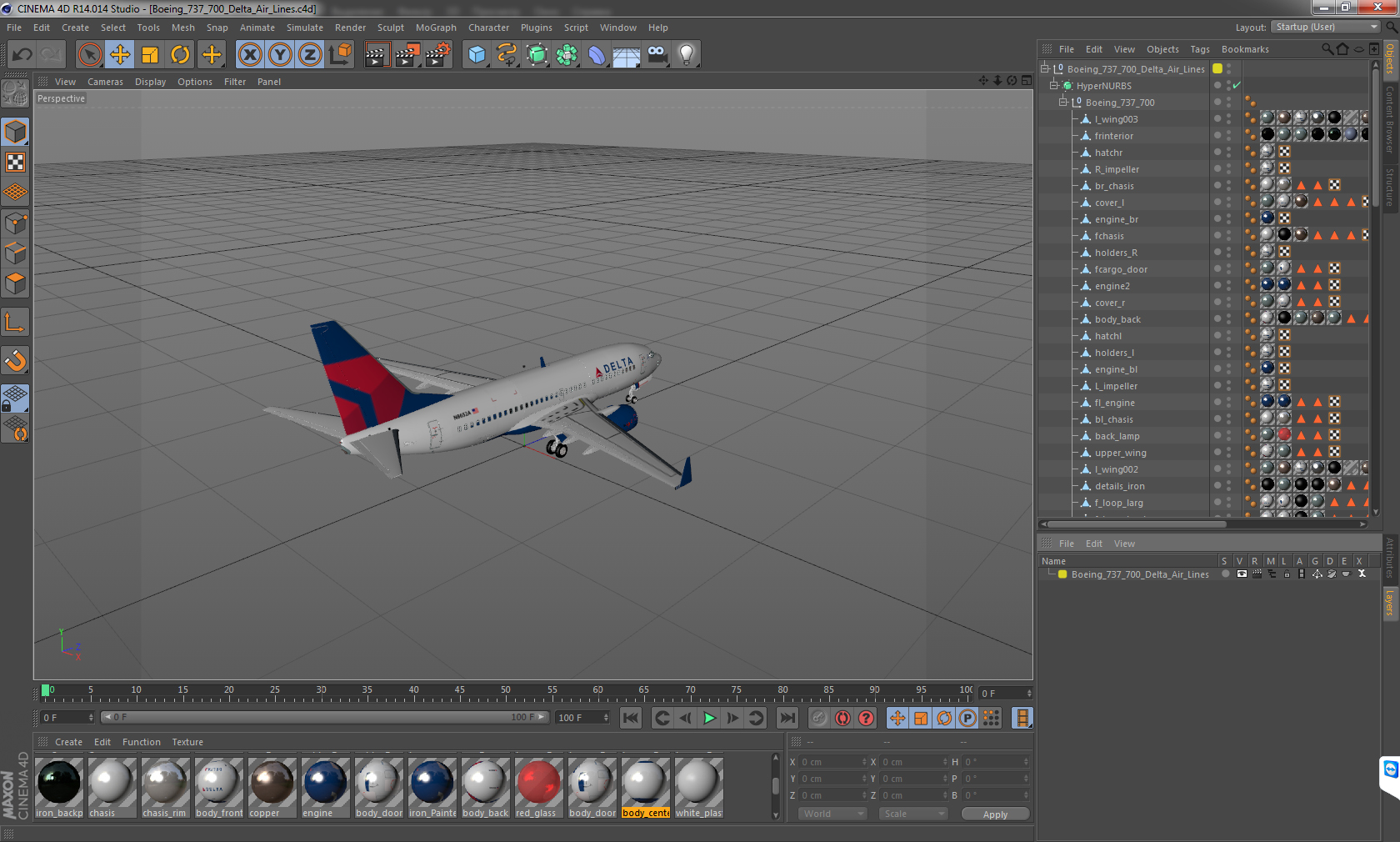Open the Window menu

click(x=617, y=28)
